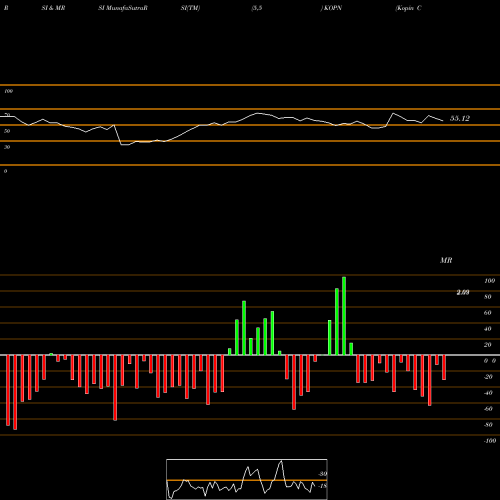Click the 40 label on MR axis
This screenshot has width=500, height=500.
coord(488,329)
